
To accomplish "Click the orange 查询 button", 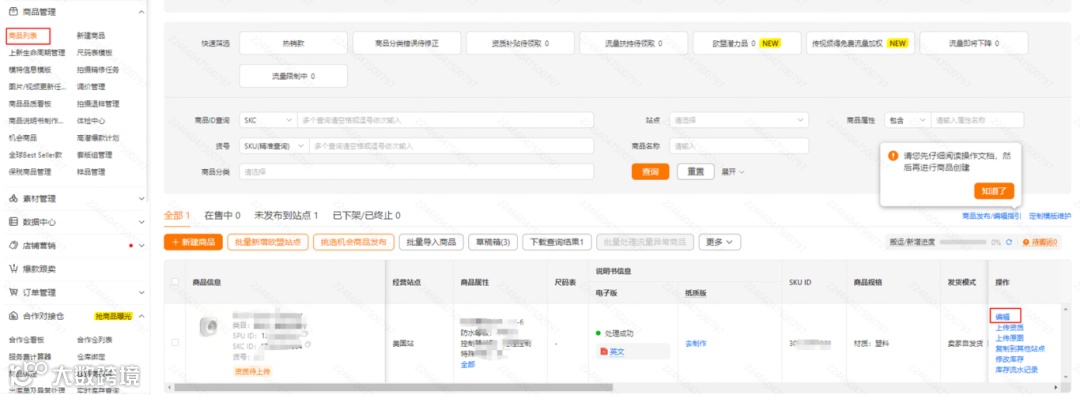I will click(x=650, y=172).
